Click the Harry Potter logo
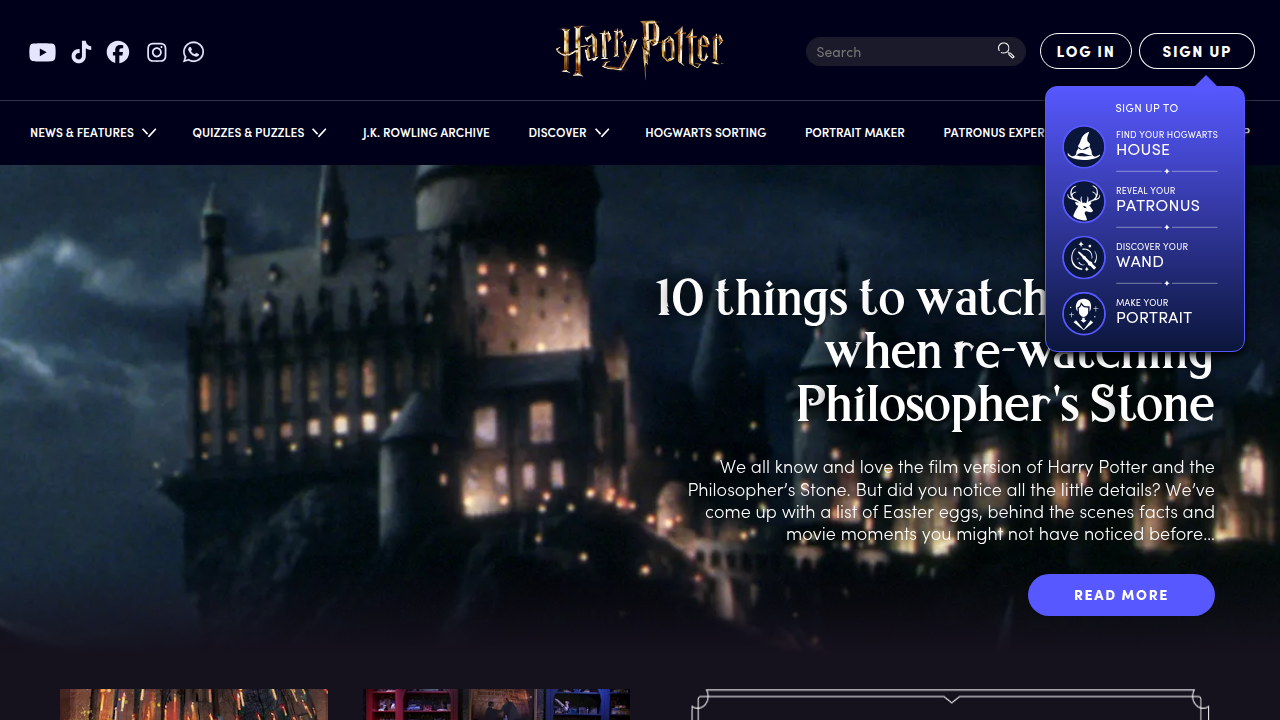 640,48
